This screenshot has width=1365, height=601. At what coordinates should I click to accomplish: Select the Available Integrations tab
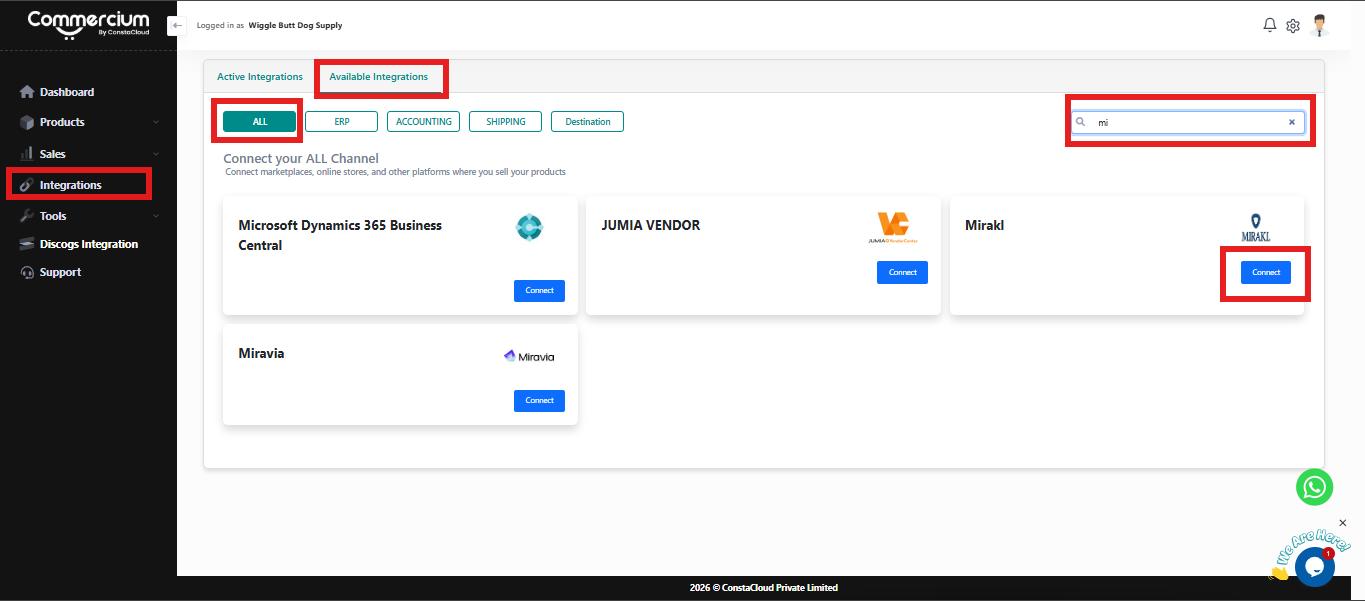pyautogui.click(x=379, y=77)
